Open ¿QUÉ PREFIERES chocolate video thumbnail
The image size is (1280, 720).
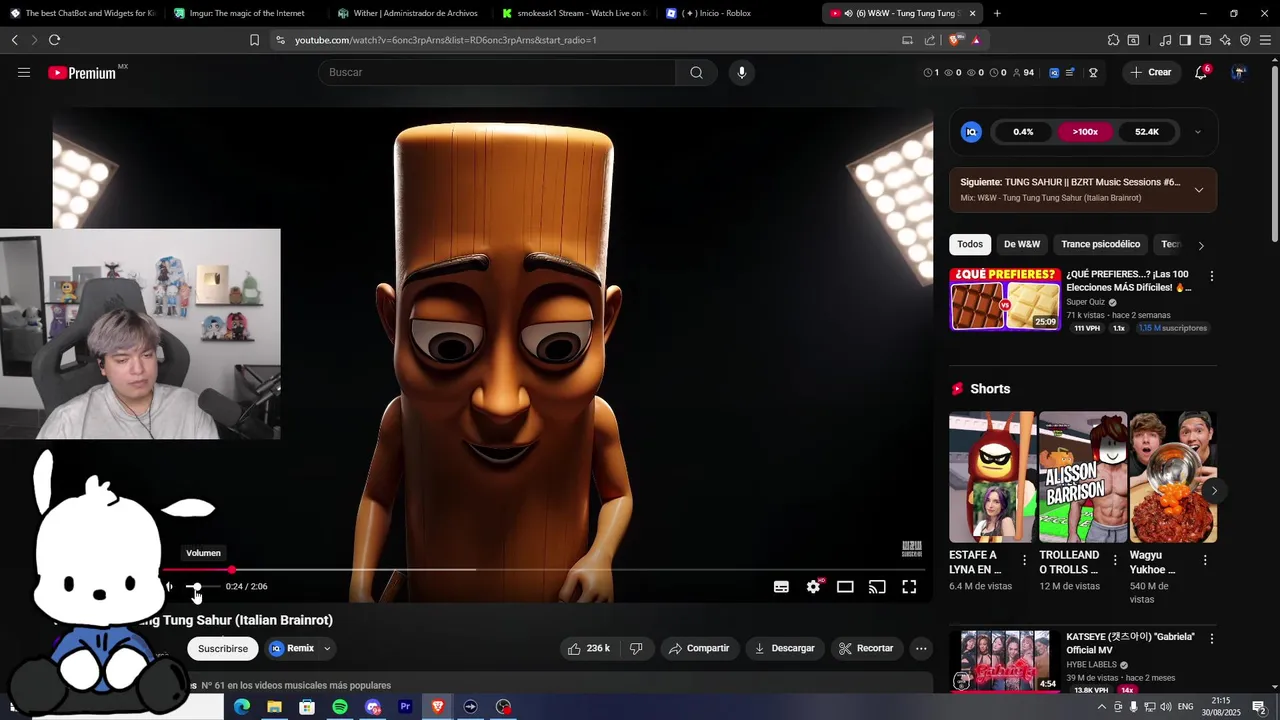1005,298
